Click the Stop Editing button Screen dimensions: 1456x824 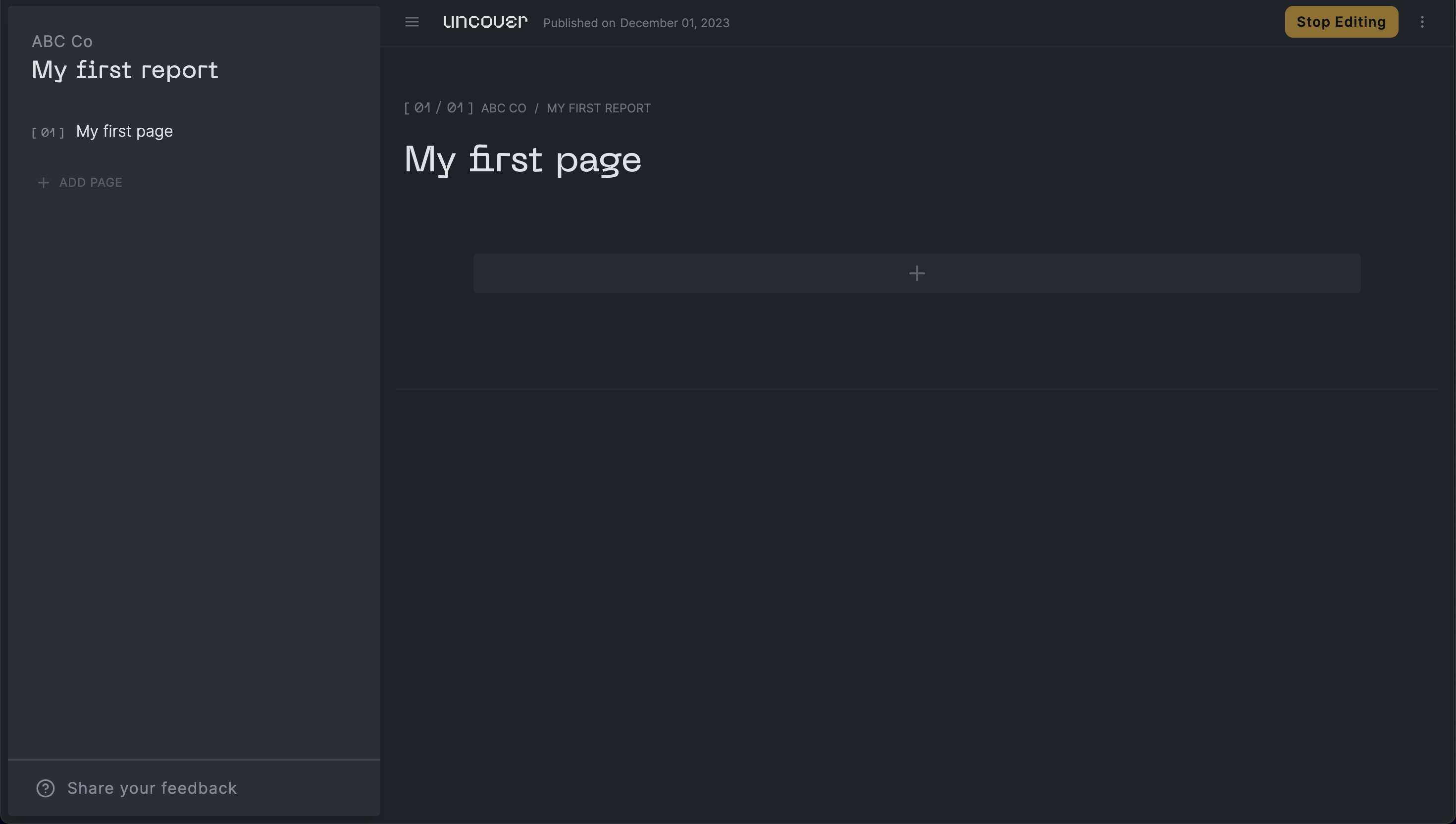tap(1341, 22)
